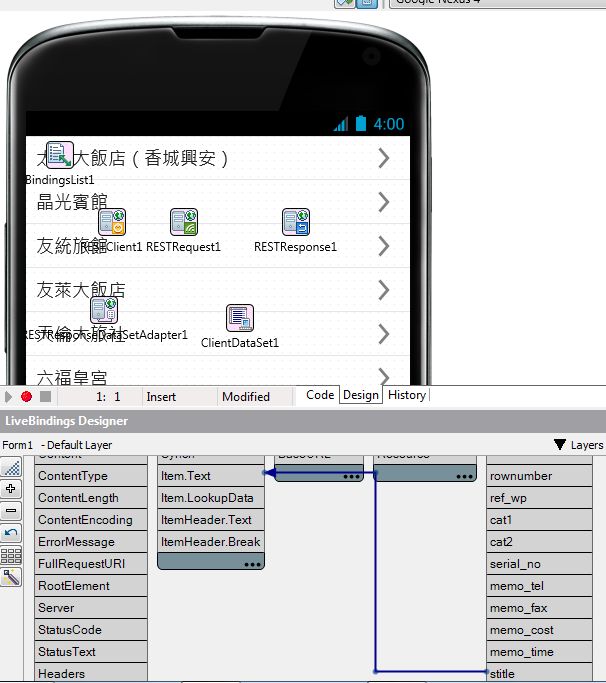Select the stitle field
606x683 pixels.
539,673
